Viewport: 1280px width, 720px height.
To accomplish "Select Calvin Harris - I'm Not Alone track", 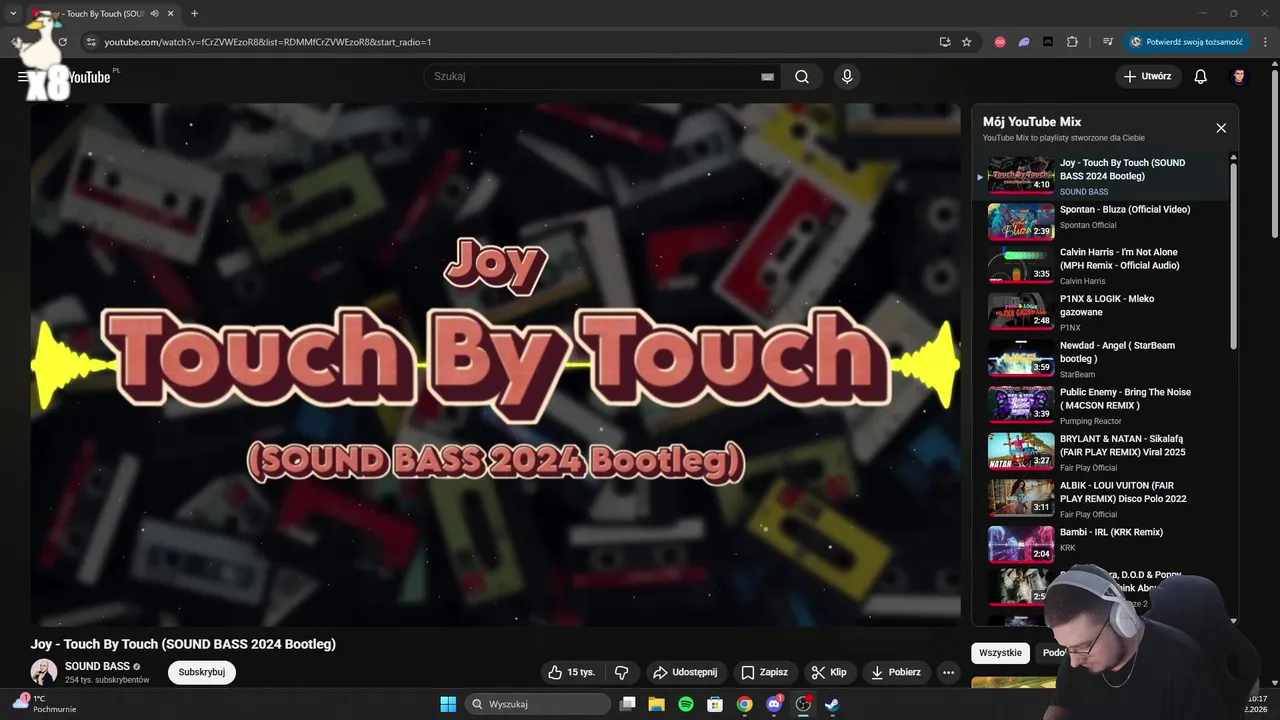I will (1100, 266).
